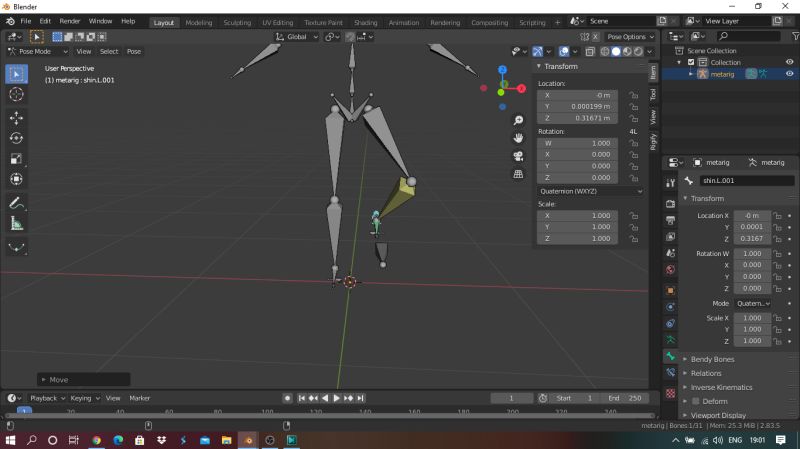The image size is (800, 449).
Task: Toggle the X-ray view button
Action: pyautogui.click(x=590, y=52)
